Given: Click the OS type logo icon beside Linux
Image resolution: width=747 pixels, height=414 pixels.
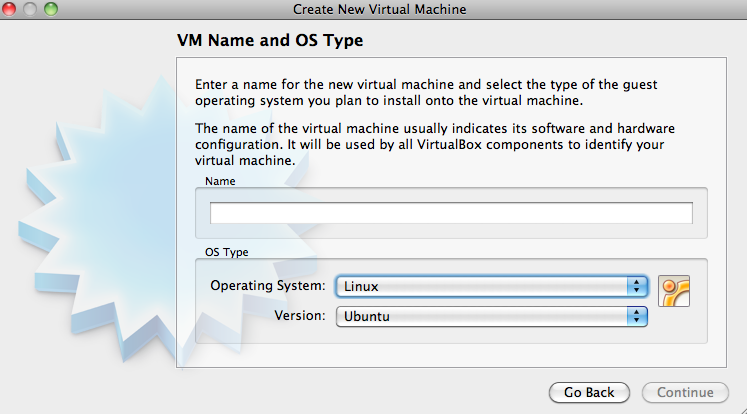Looking at the screenshot, I should coord(675,290).
